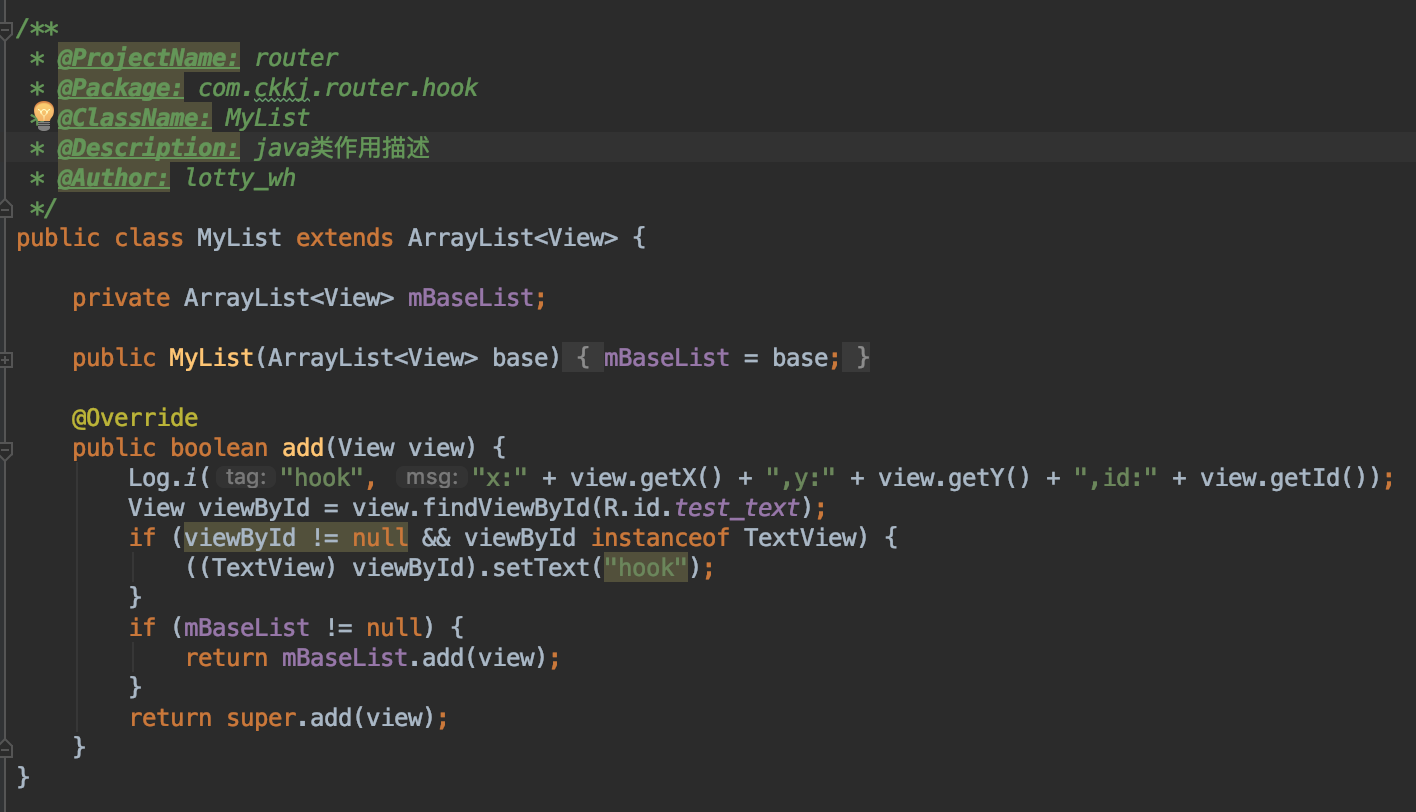Click the setText method call
The height and width of the screenshot is (812, 1416).
(541, 568)
